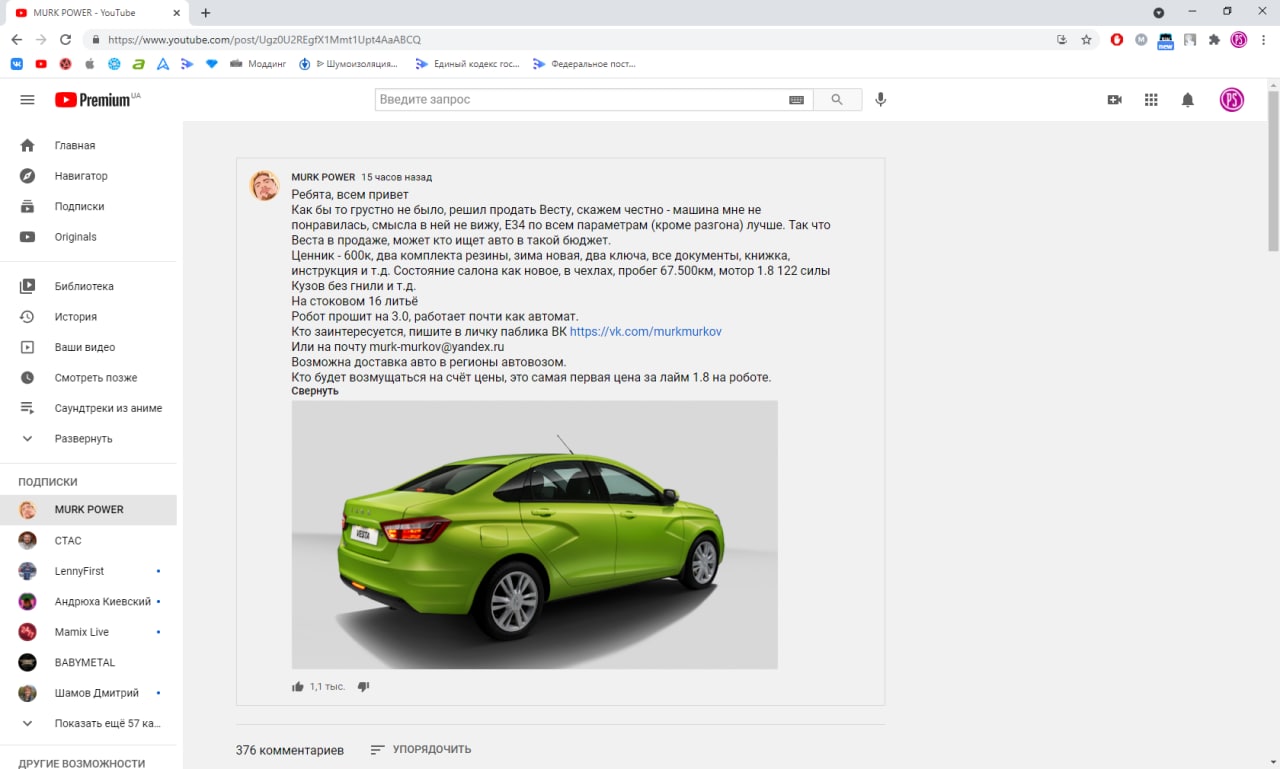Open the Федеральное пост bookmark
This screenshot has width=1280, height=769.
tap(584, 64)
